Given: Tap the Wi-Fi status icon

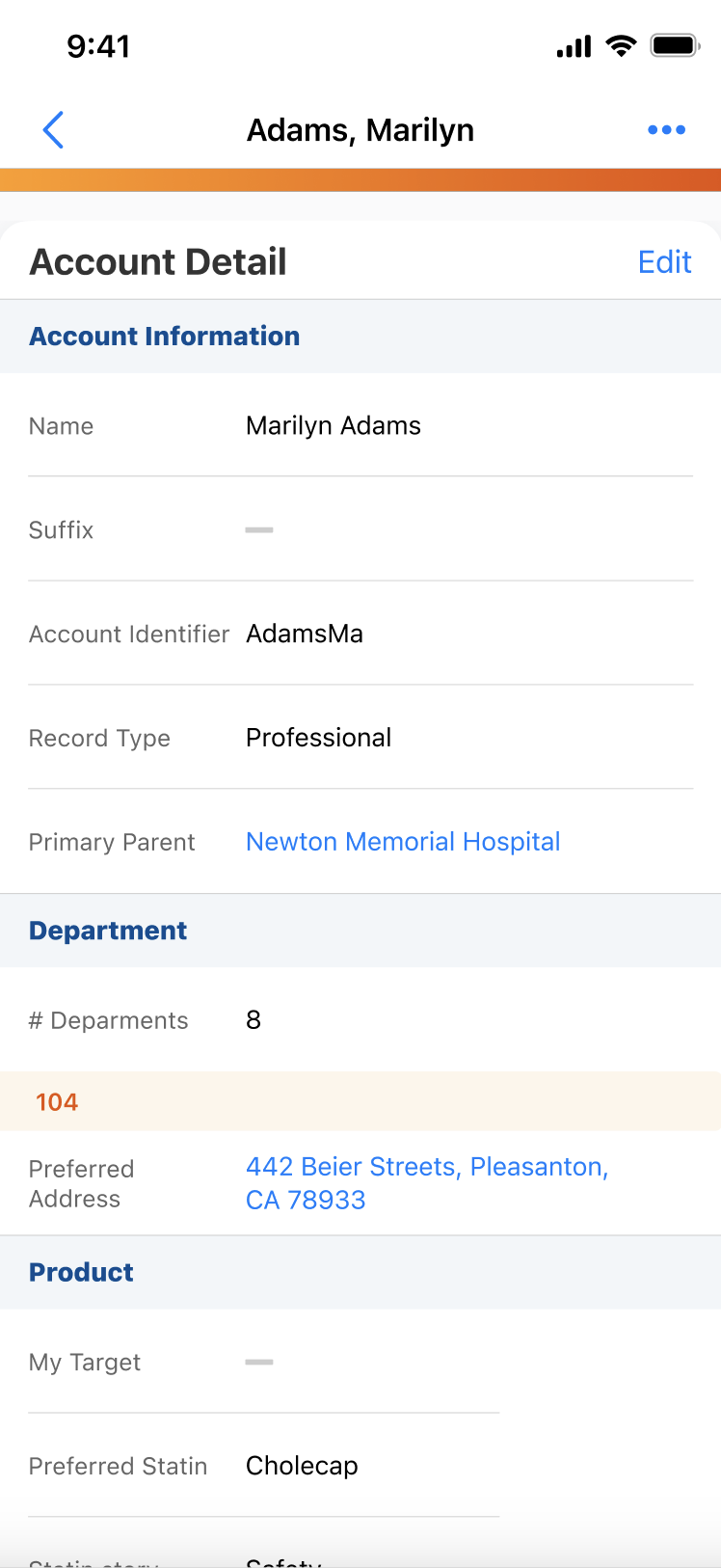Looking at the screenshot, I should tap(621, 46).
